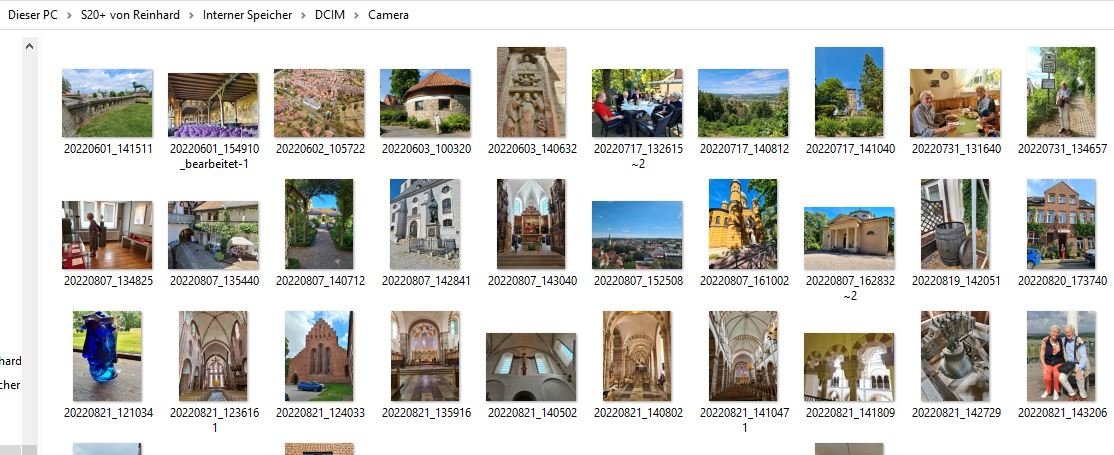Navigate to DCIM breadcrumb folder

(x=330, y=15)
